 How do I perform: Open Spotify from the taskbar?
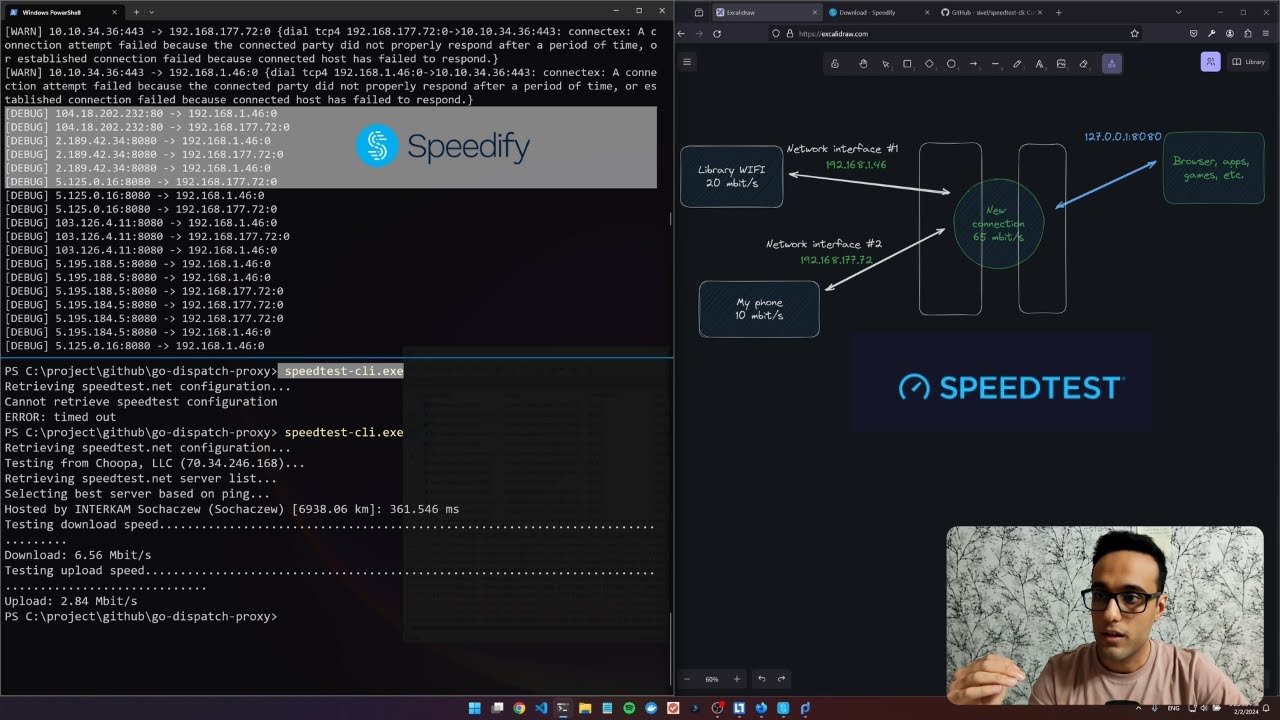(629, 708)
